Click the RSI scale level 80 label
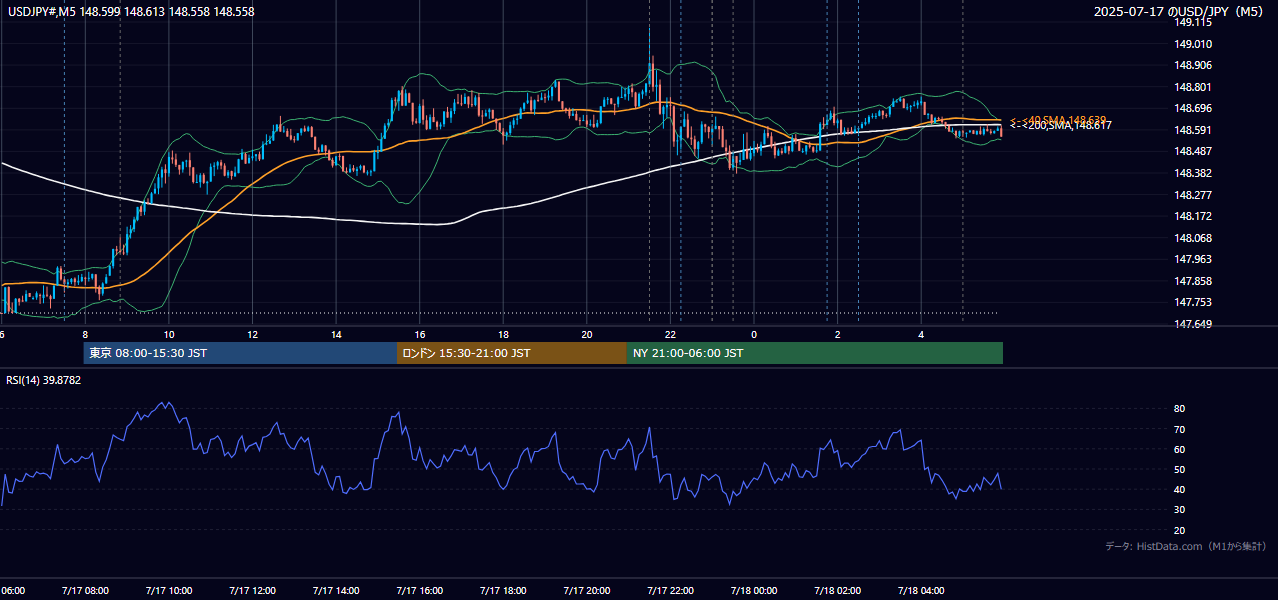Image resolution: width=1278 pixels, height=600 pixels. pyautogui.click(x=1180, y=409)
